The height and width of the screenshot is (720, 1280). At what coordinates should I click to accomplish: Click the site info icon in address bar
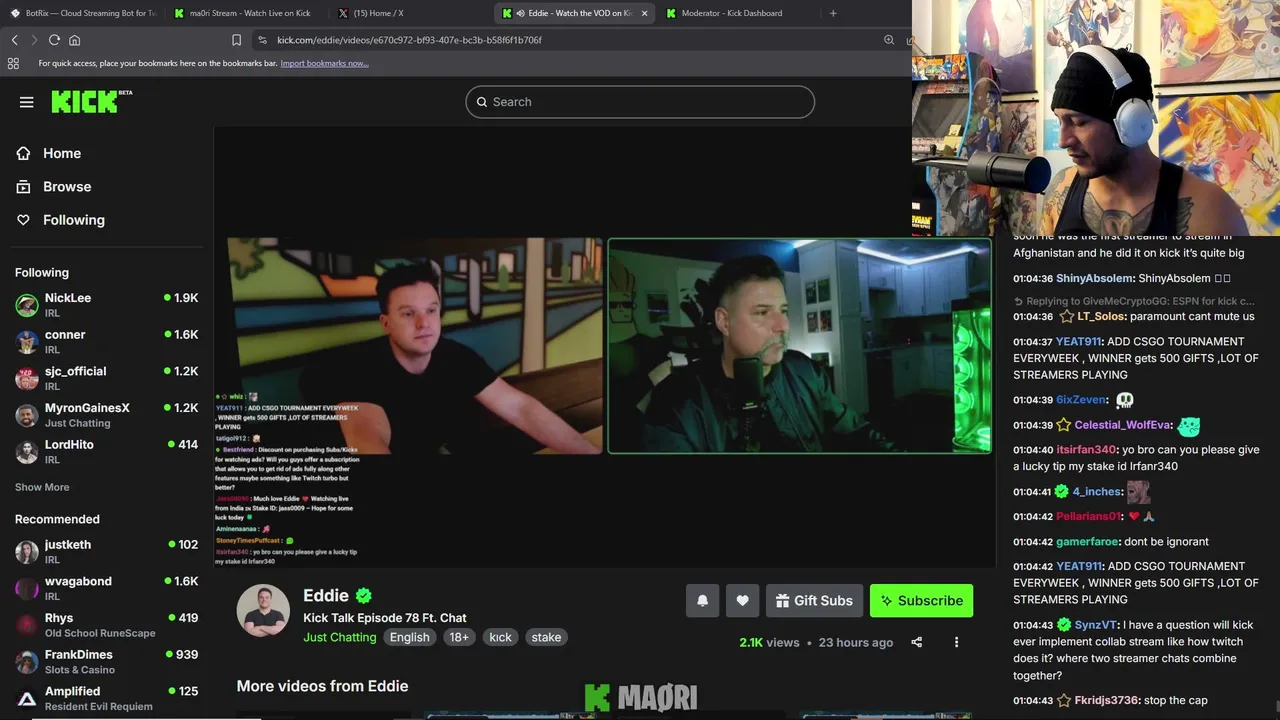click(x=262, y=40)
